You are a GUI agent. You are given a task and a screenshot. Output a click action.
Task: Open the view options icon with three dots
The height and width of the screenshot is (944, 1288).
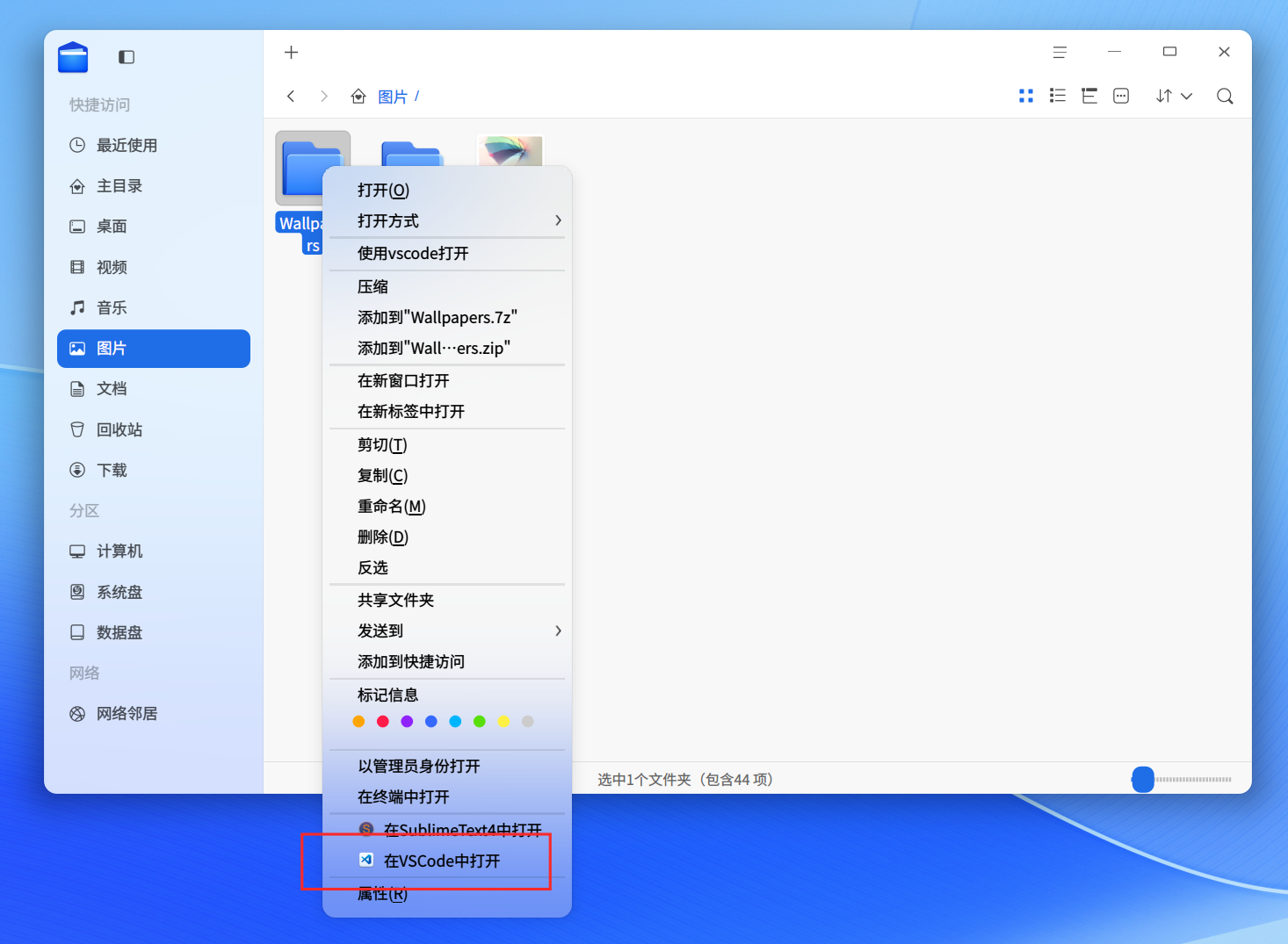(1121, 96)
